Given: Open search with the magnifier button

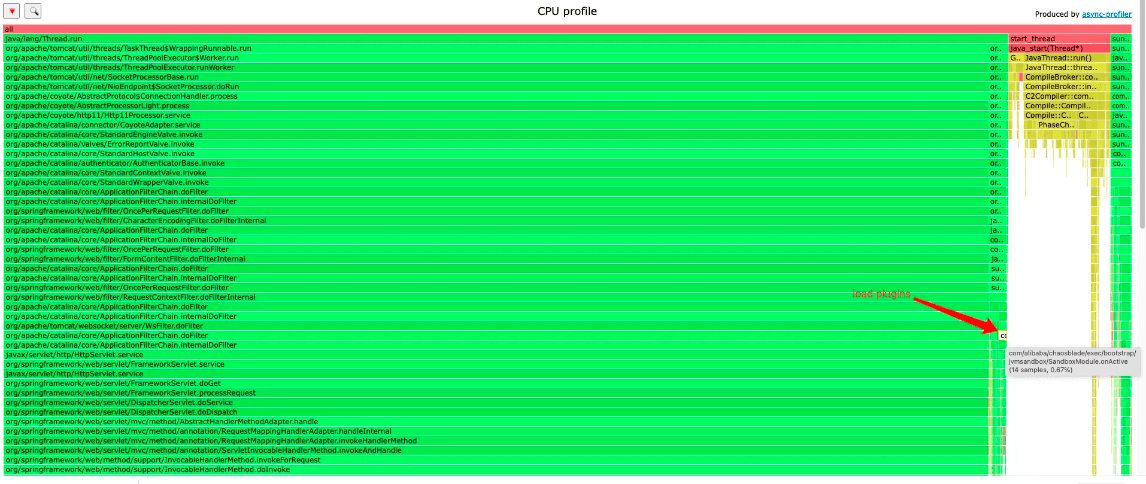Looking at the screenshot, I should click(33, 11).
